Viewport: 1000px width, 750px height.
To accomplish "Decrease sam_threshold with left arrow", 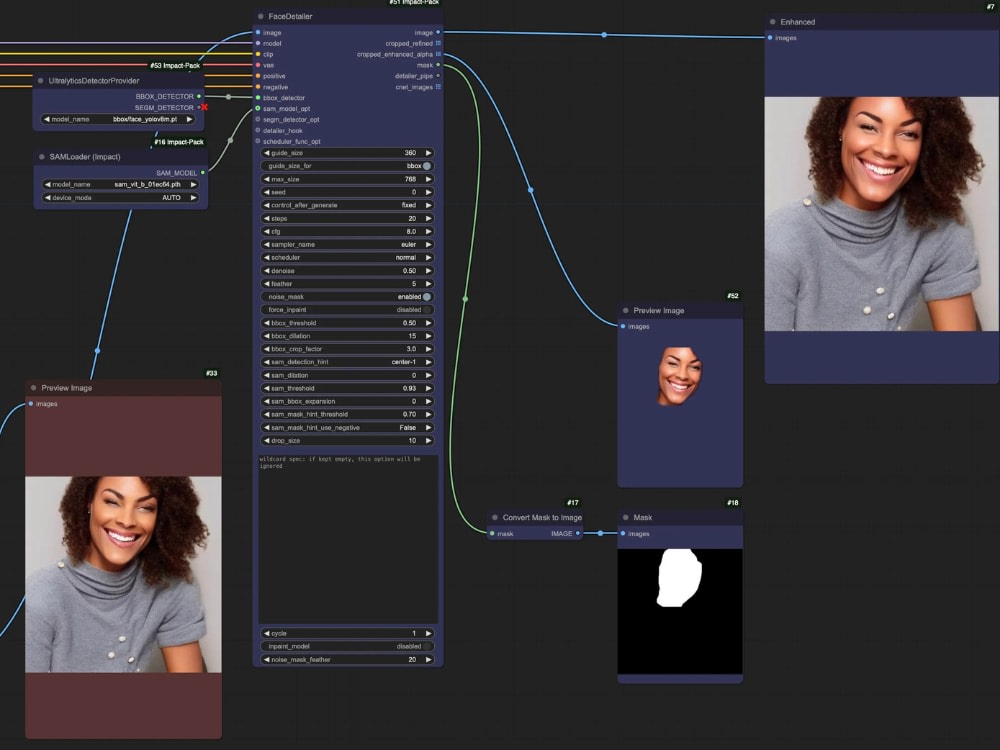I will coord(266,388).
